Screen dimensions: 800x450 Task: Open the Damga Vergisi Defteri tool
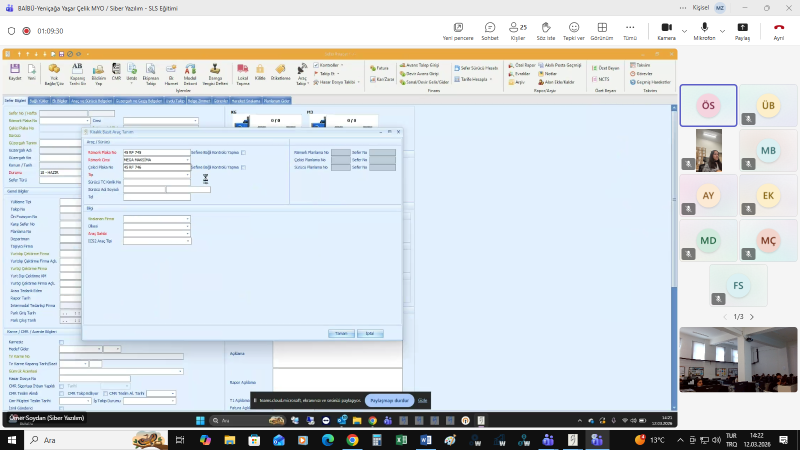point(216,71)
